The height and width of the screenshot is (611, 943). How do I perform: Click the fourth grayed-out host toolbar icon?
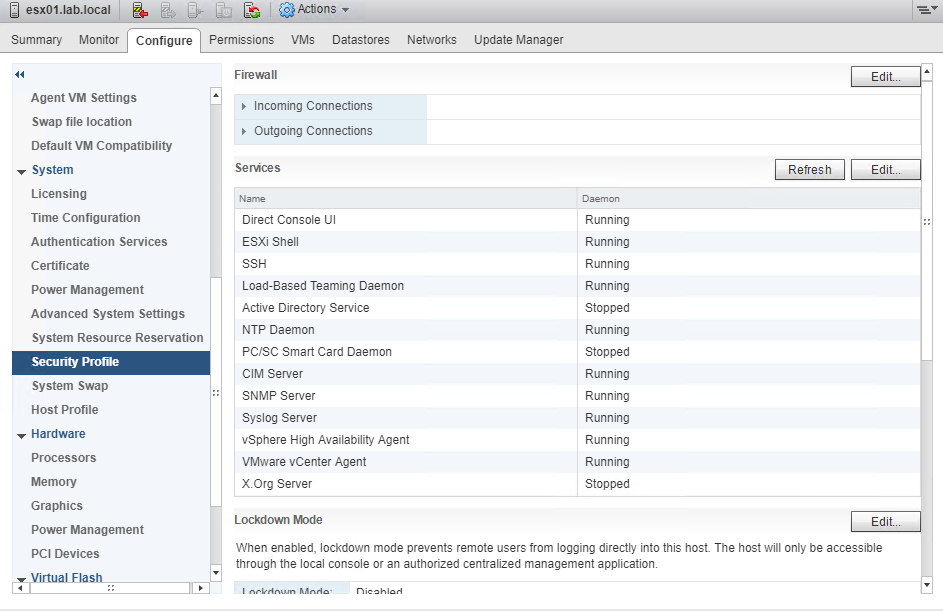(224, 10)
